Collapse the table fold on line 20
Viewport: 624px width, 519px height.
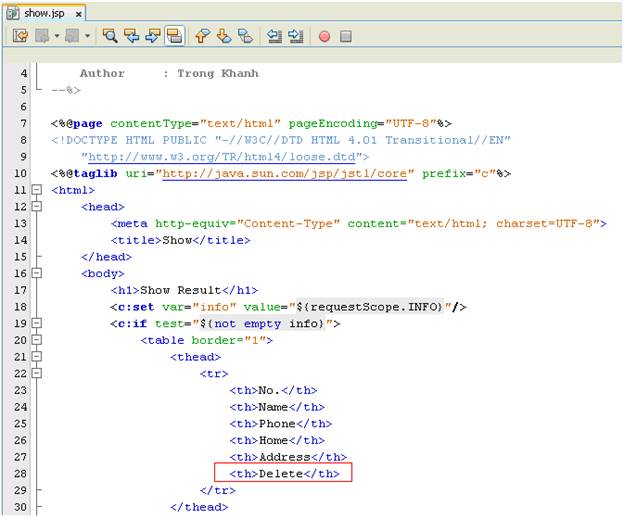pyautogui.click(x=37, y=340)
